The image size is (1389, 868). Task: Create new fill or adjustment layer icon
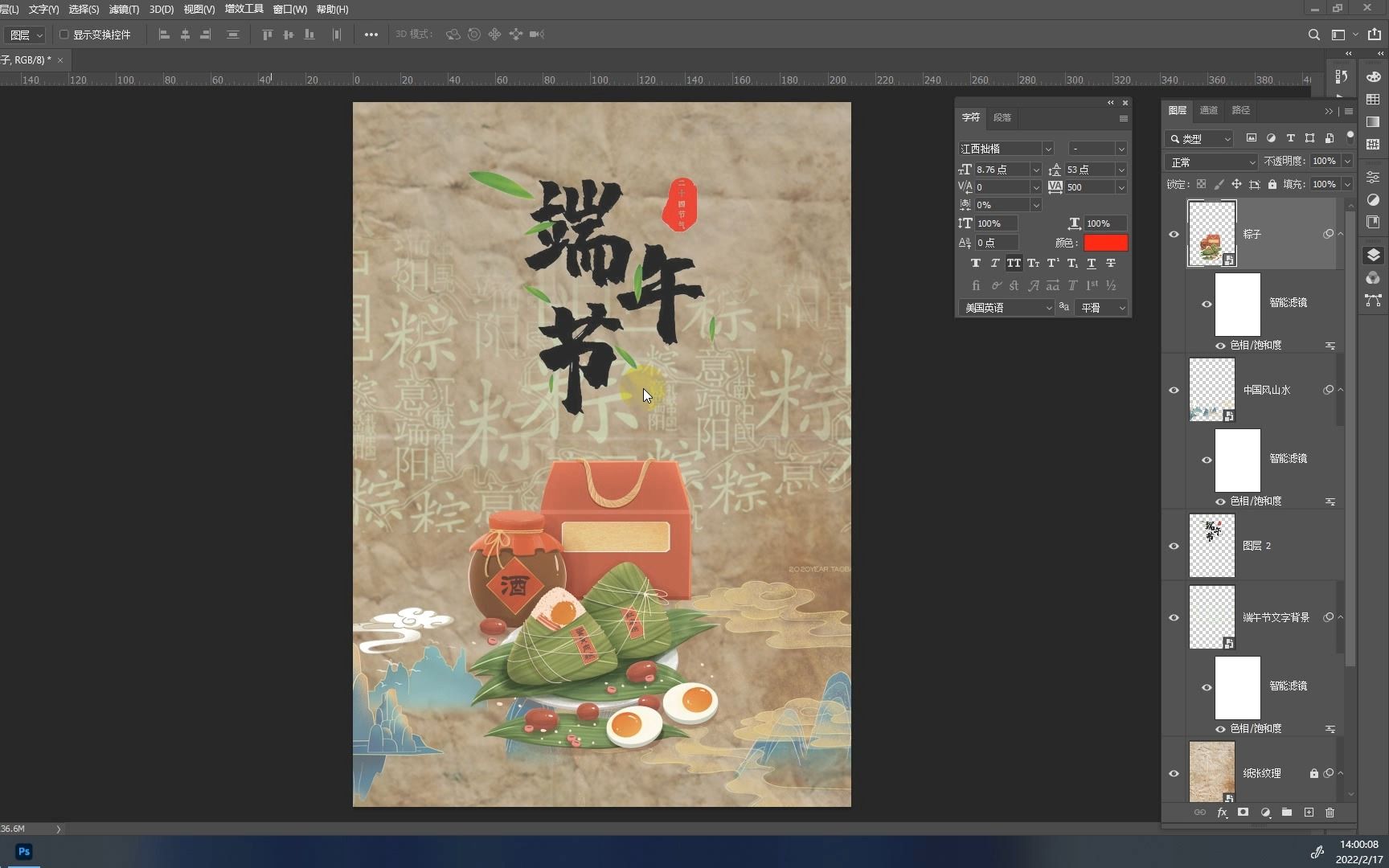pyautogui.click(x=1265, y=813)
